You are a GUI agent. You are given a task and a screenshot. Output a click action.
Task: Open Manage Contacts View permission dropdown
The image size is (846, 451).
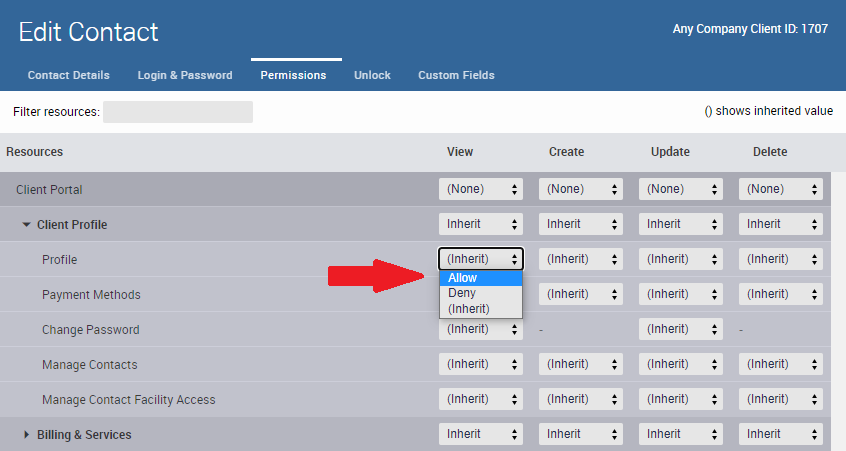click(481, 364)
